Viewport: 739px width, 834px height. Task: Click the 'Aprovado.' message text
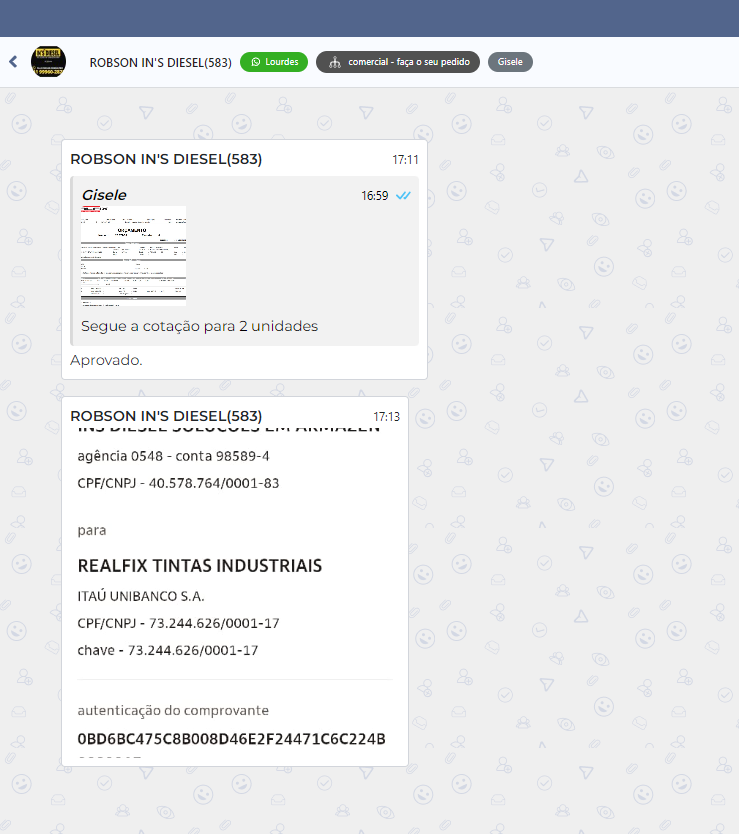click(x=106, y=360)
